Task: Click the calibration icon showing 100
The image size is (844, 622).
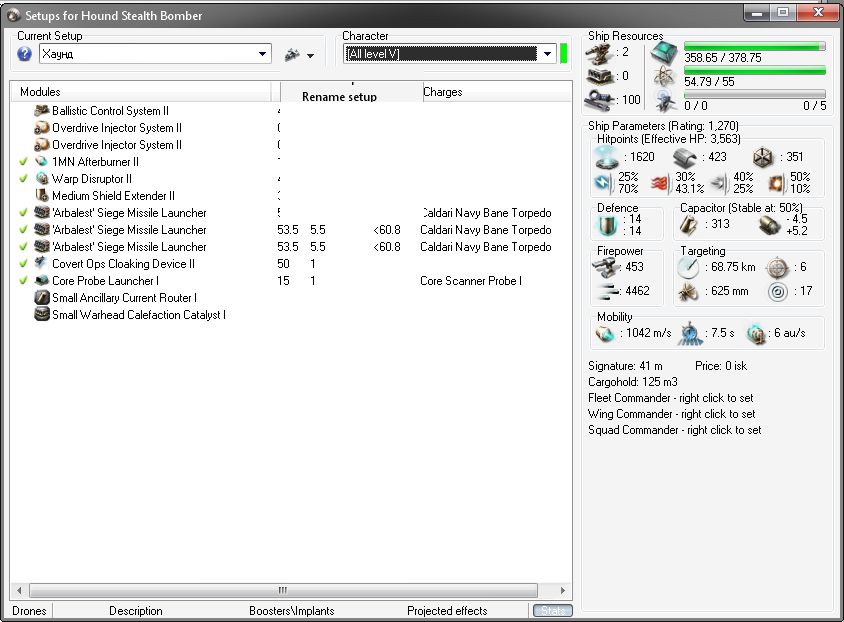Action: click(x=599, y=100)
